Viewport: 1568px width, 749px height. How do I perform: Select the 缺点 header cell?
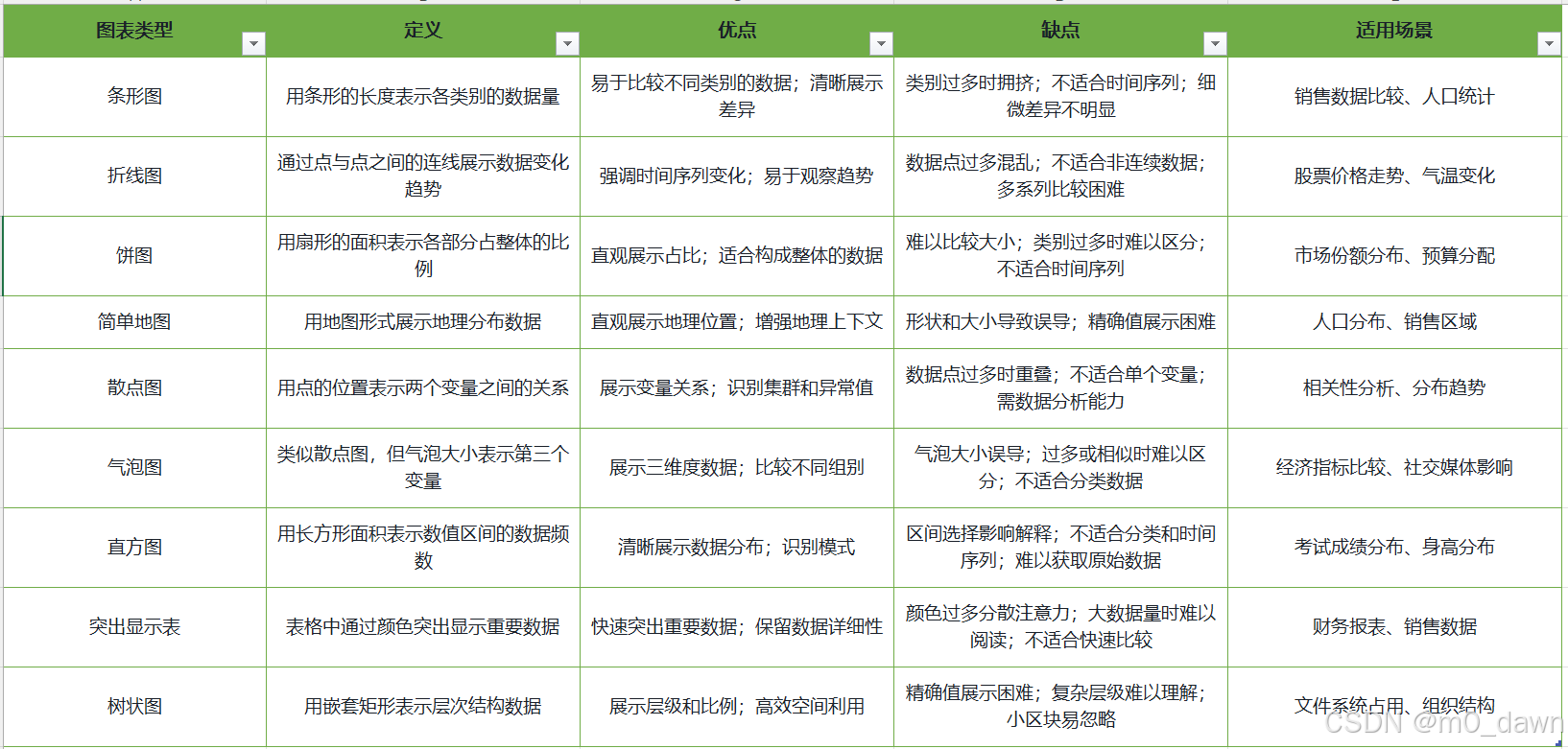1060,31
